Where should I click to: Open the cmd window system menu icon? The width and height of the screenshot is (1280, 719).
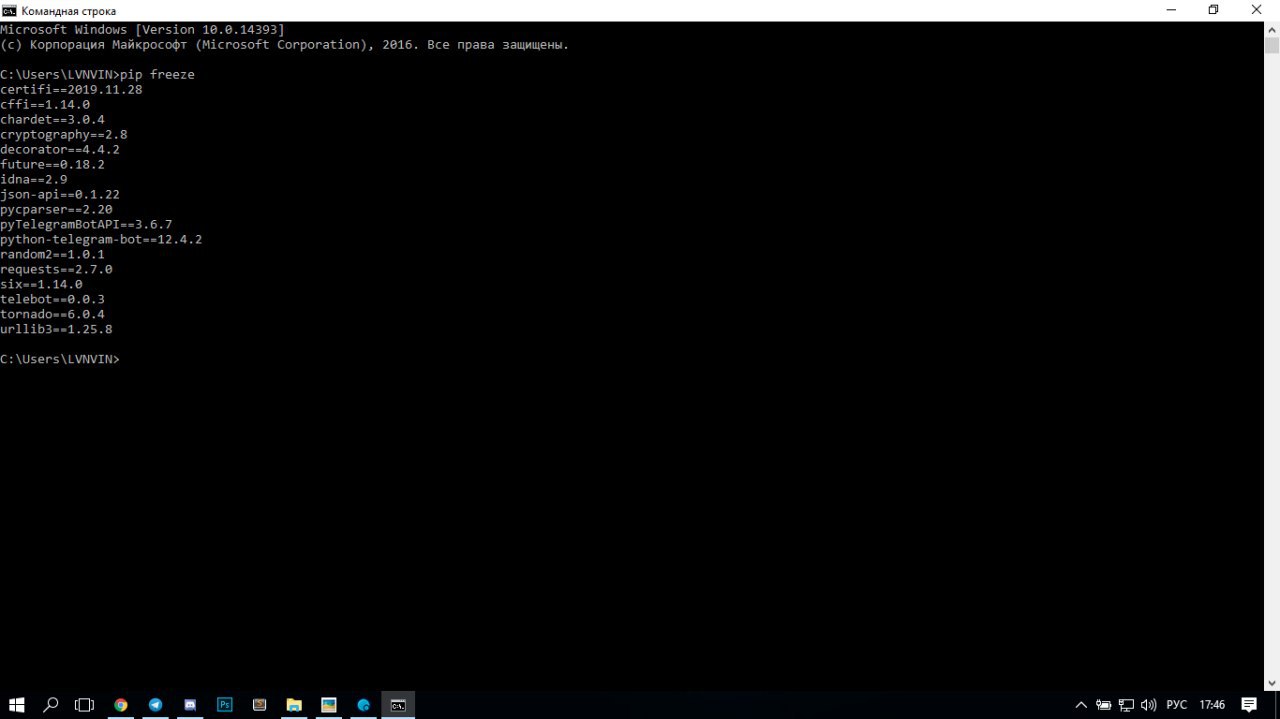coord(9,10)
